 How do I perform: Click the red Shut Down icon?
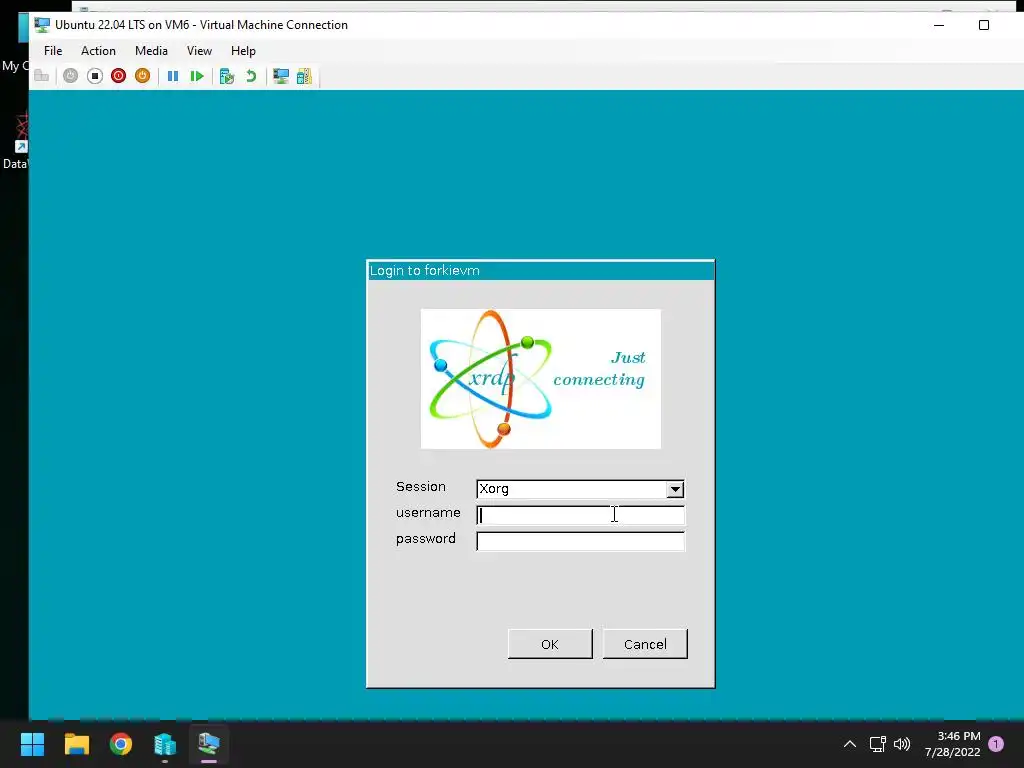pos(118,76)
